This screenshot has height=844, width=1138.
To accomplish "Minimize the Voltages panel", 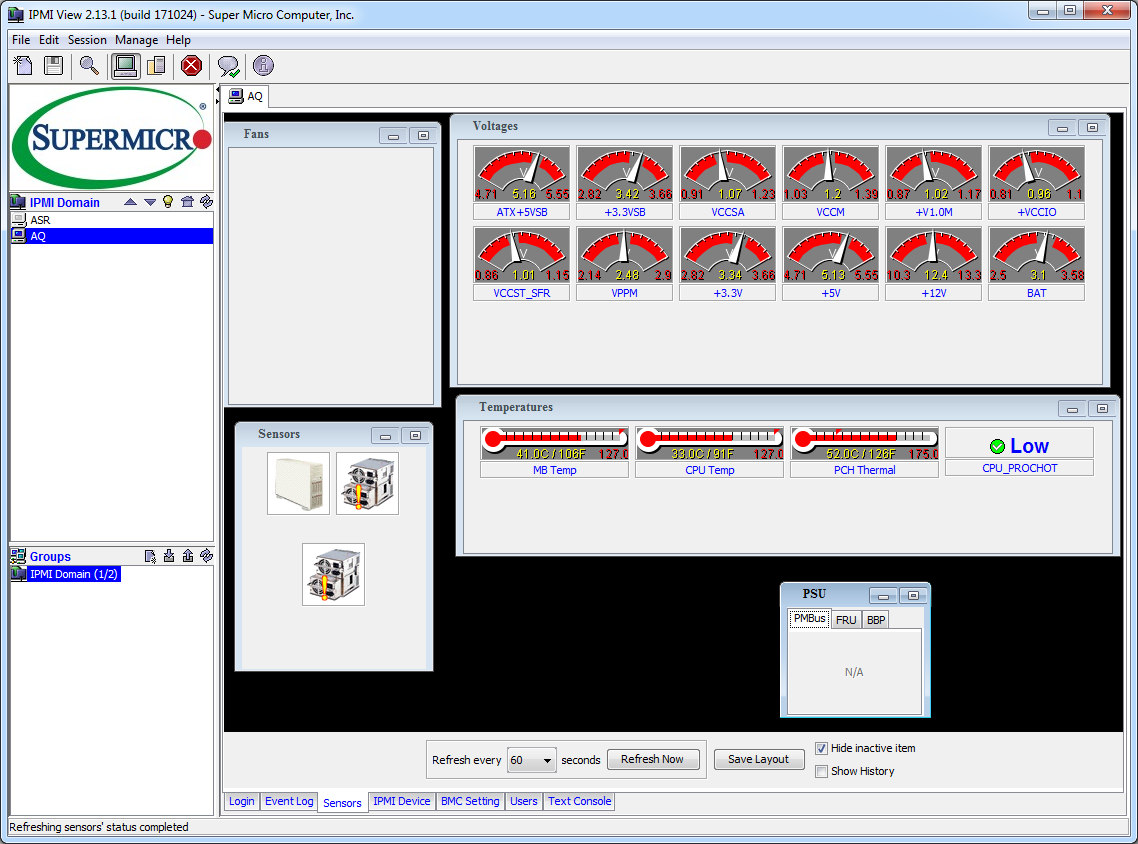I will [1063, 128].
